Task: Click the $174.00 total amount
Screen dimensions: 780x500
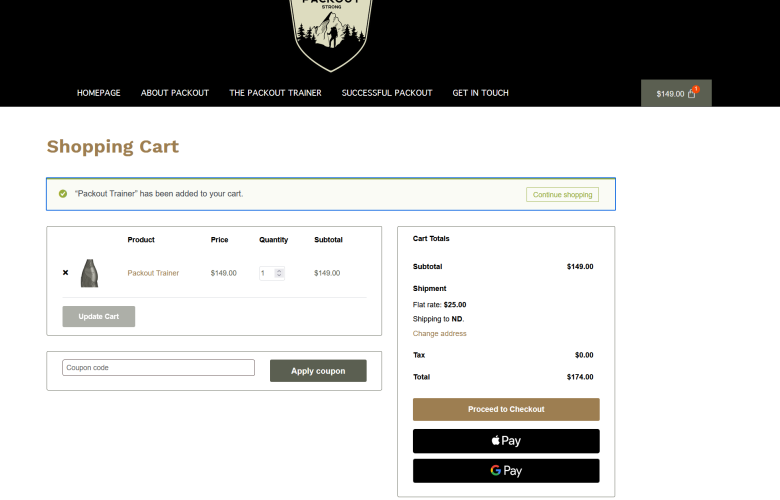Action: coord(580,377)
